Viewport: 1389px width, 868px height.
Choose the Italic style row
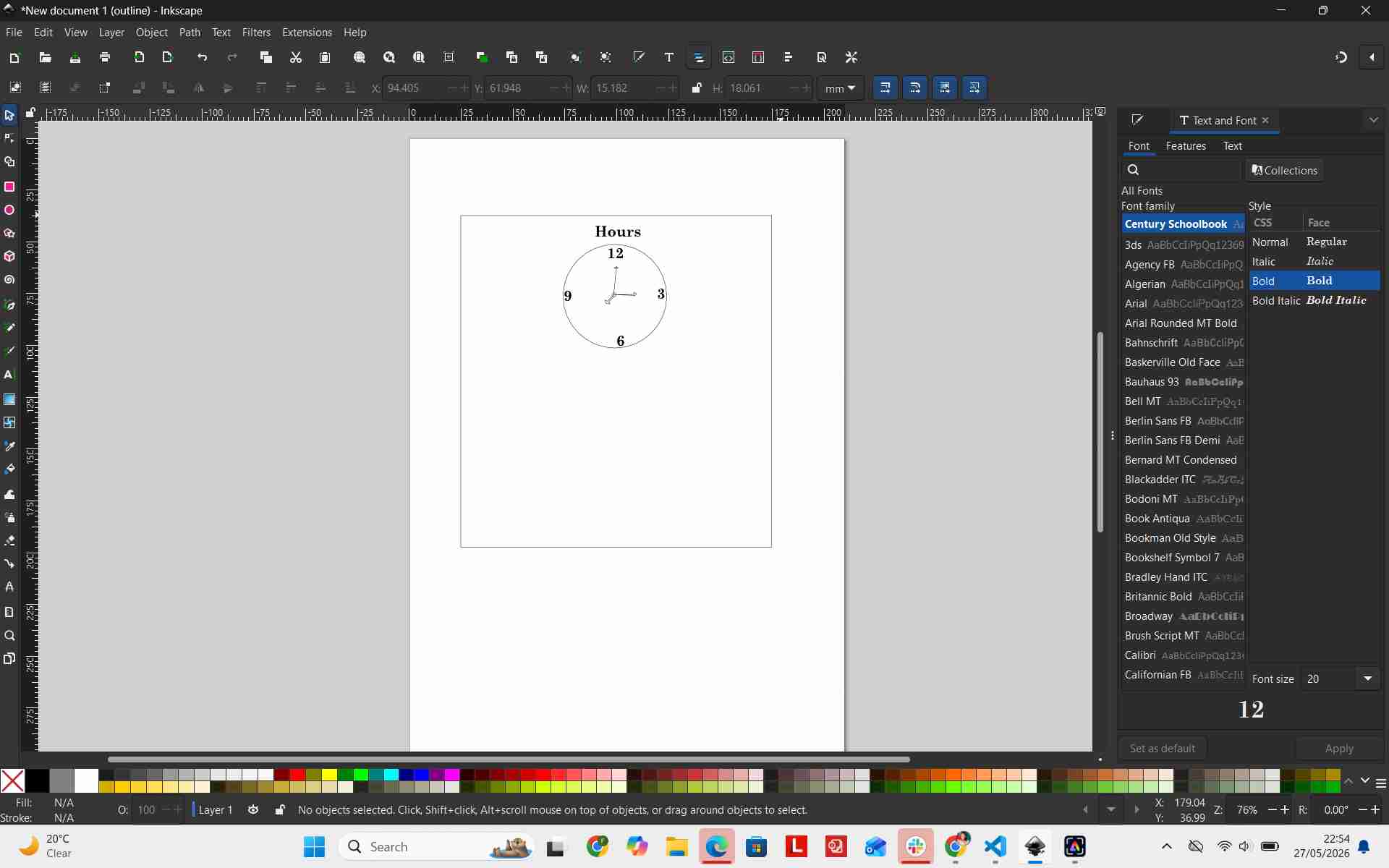(x=1314, y=261)
